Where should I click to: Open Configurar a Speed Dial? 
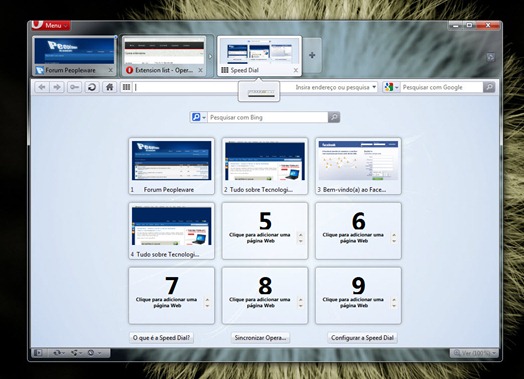(362, 338)
